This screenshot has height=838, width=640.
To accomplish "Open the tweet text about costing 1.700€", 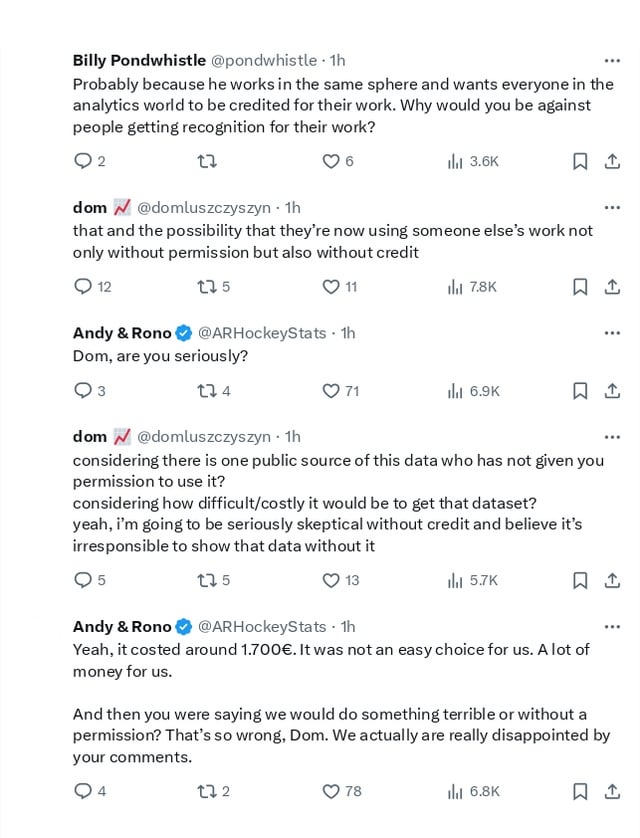I will pyautogui.click(x=330, y=660).
